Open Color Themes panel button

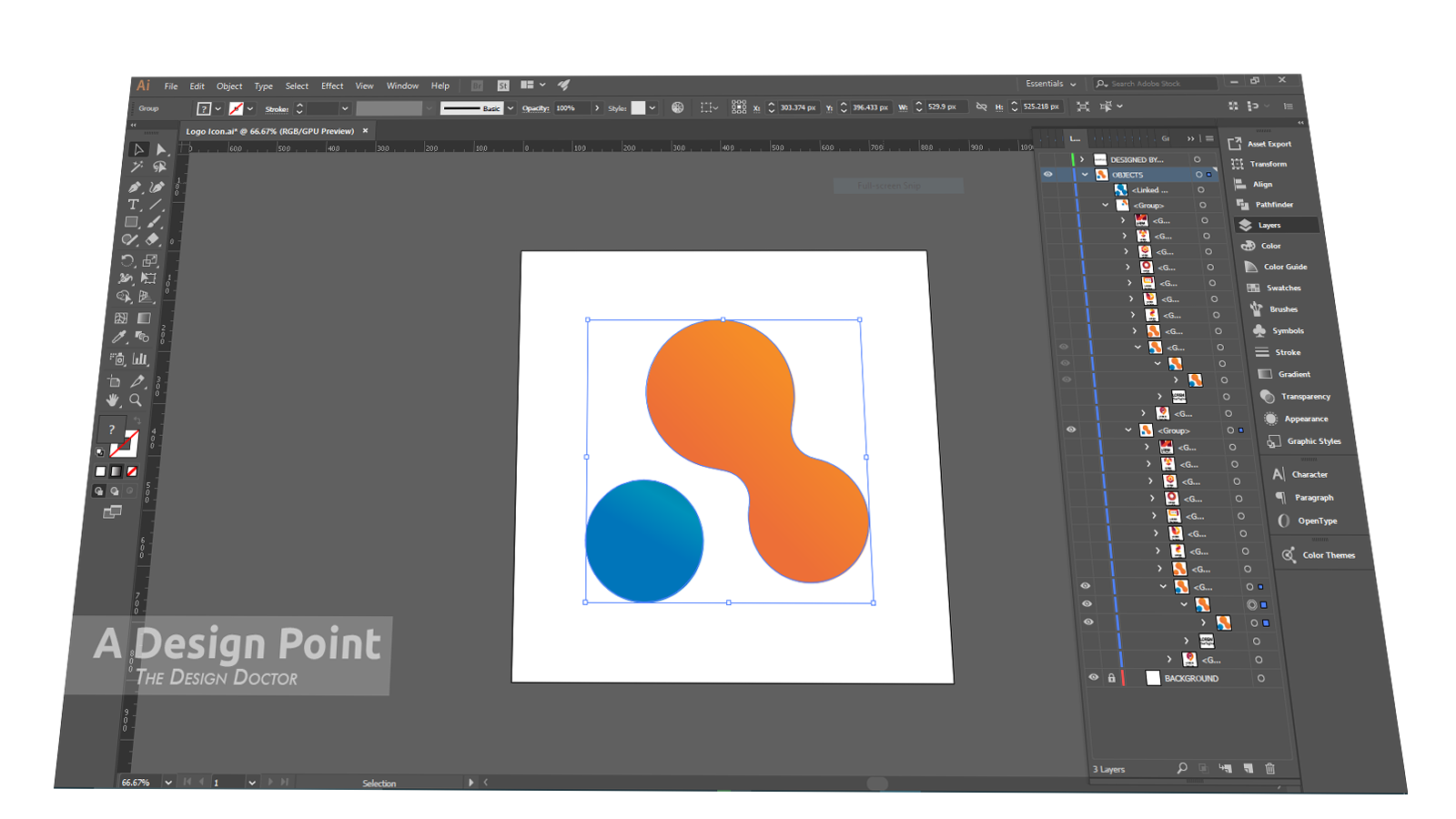click(1319, 555)
